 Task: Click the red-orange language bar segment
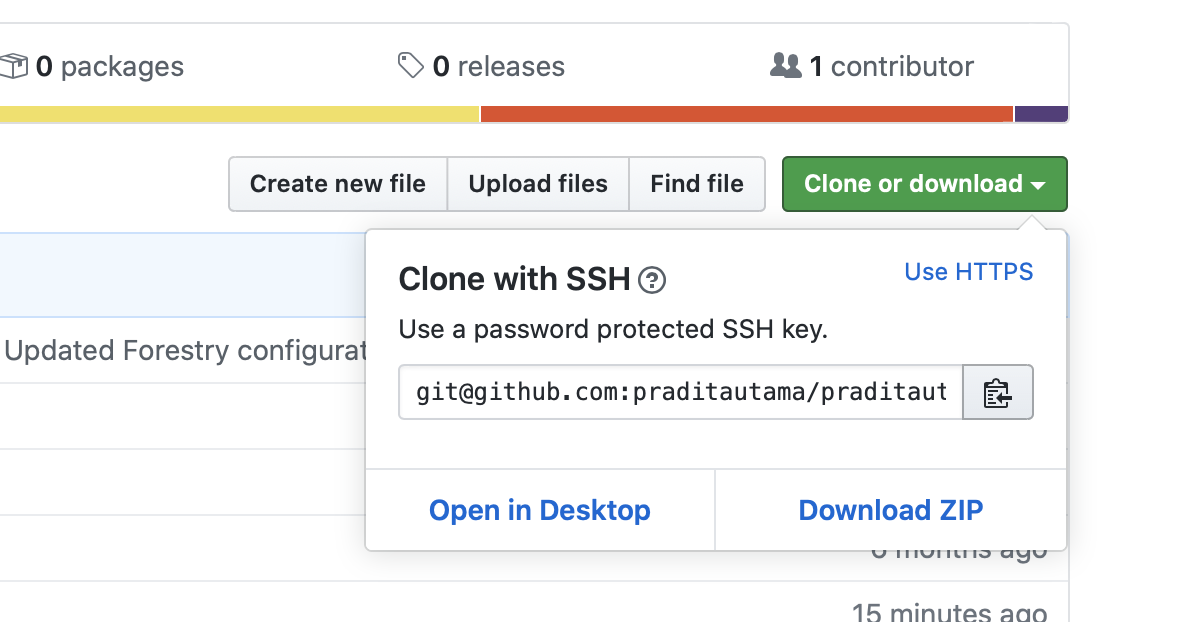tap(746, 114)
